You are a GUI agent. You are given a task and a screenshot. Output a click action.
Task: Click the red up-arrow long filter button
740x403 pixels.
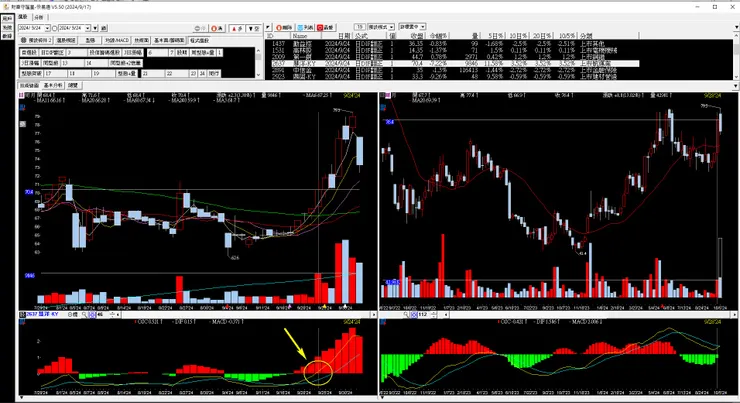pos(237,28)
